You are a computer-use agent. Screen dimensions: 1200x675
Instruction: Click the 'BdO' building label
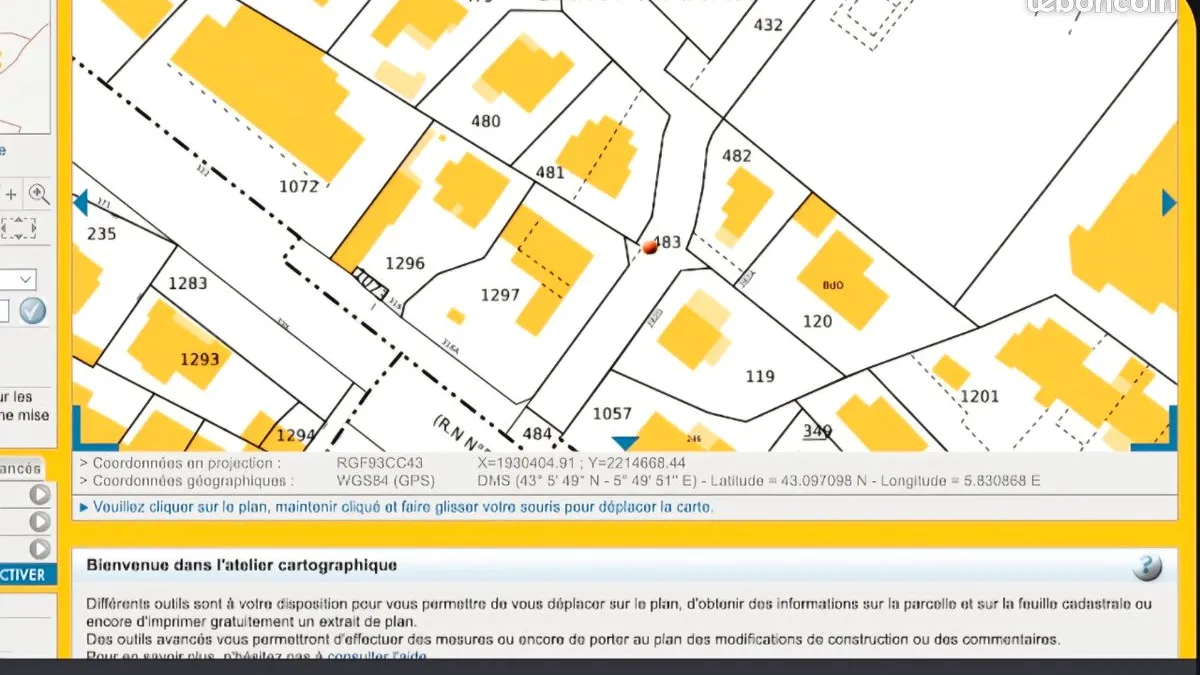pyautogui.click(x=834, y=285)
